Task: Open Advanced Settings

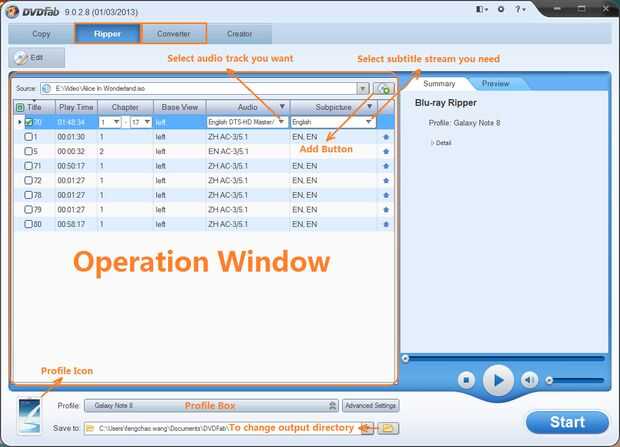Action: 370,405
